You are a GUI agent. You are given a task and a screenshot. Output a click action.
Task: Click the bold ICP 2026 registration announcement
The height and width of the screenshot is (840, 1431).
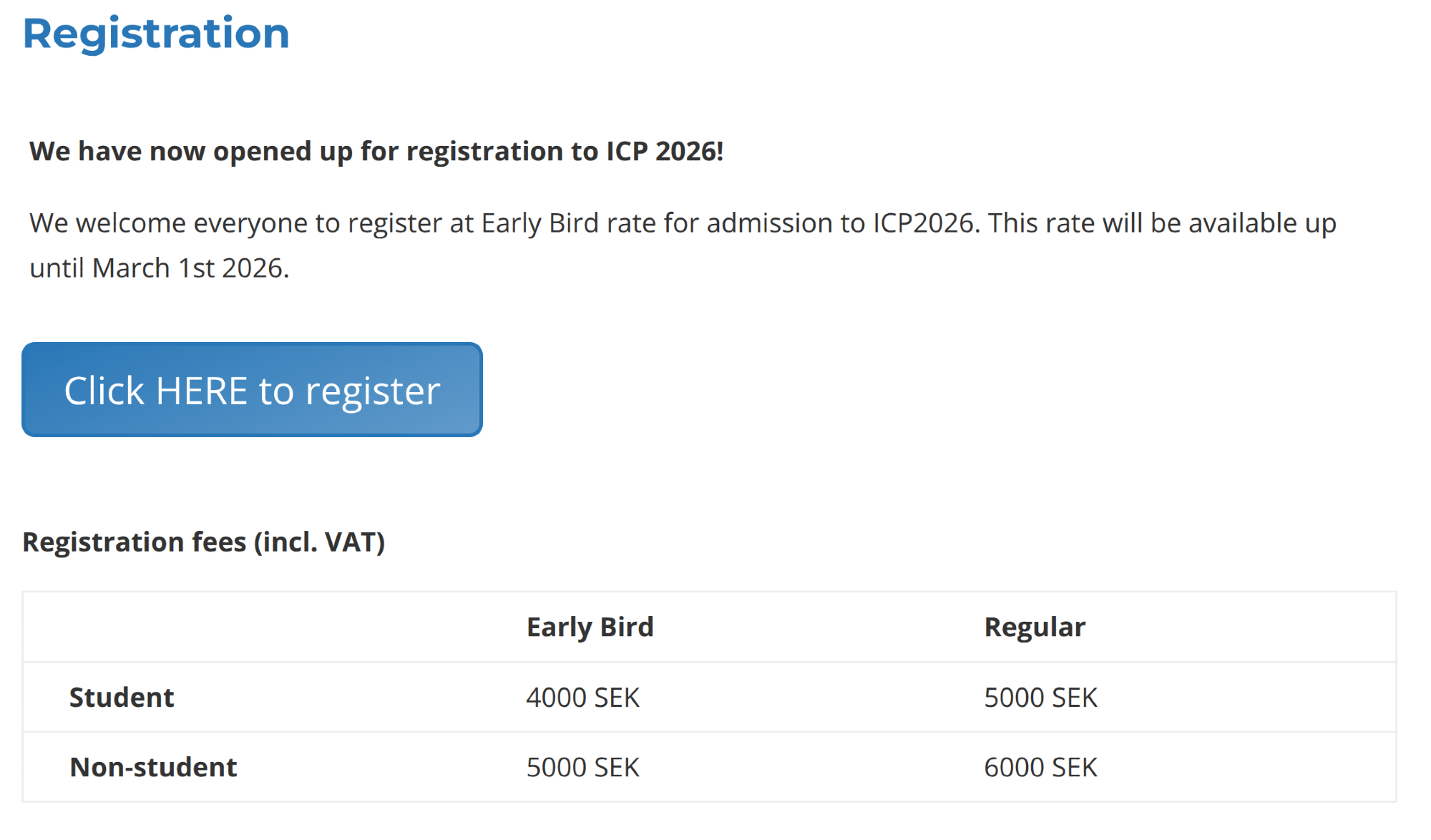[376, 152]
